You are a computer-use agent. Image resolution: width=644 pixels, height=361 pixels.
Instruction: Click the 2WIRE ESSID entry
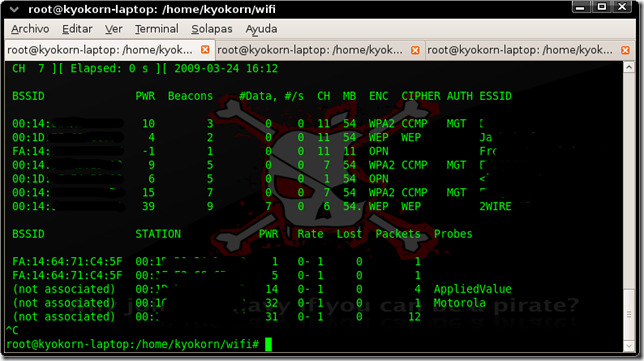495,206
